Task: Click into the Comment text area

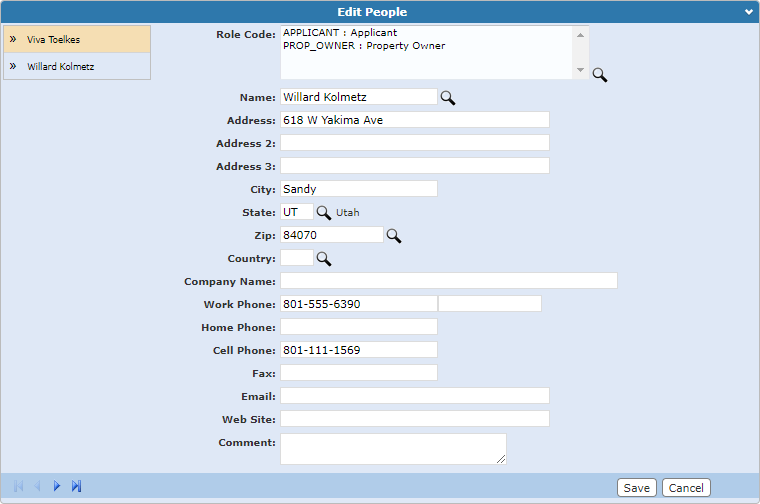Action: pyautogui.click(x=393, y=449)
